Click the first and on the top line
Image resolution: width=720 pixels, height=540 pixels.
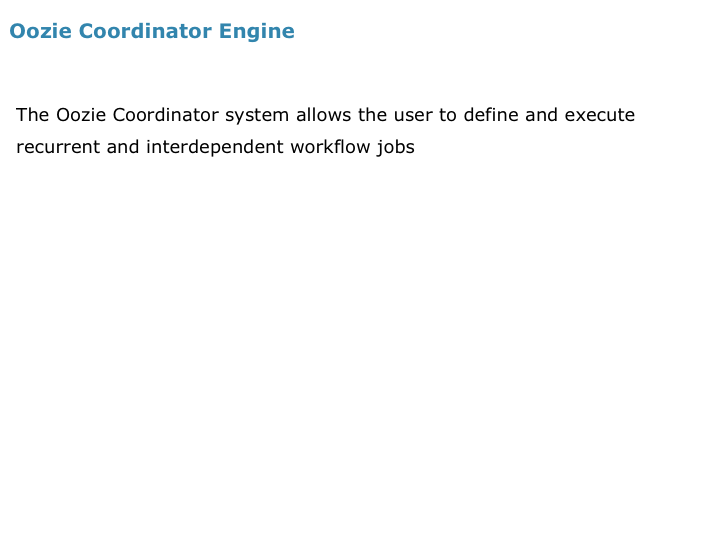click(542, 115)
